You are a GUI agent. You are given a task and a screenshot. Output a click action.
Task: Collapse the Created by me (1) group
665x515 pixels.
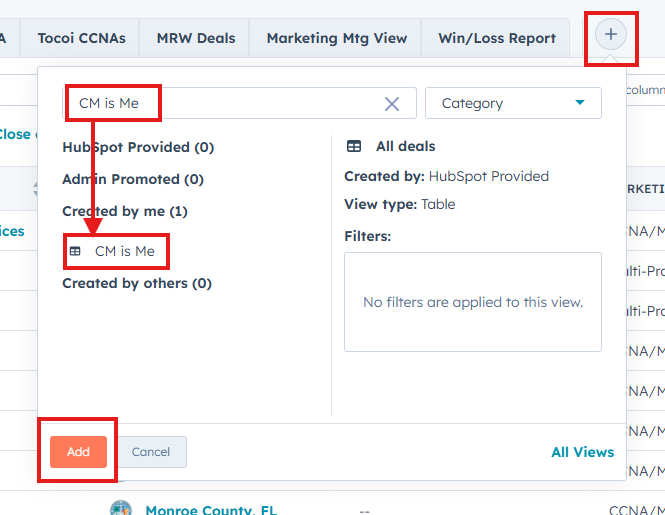click(124, 211)
